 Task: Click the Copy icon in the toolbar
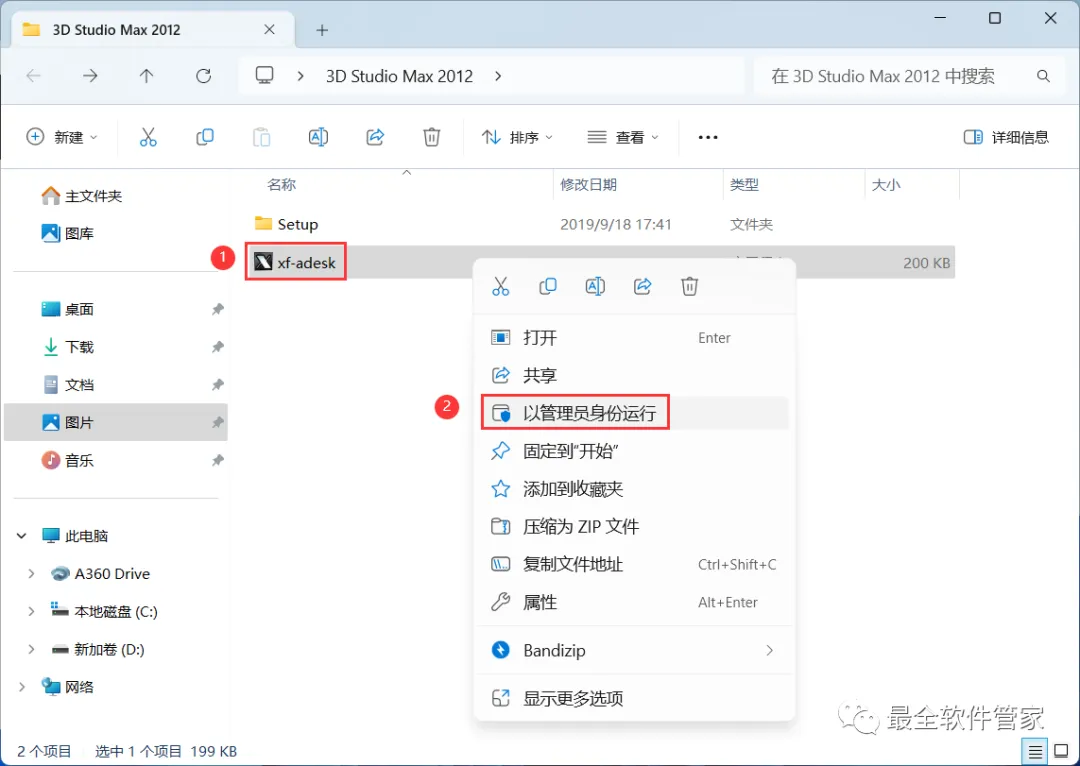pos(205,137)
